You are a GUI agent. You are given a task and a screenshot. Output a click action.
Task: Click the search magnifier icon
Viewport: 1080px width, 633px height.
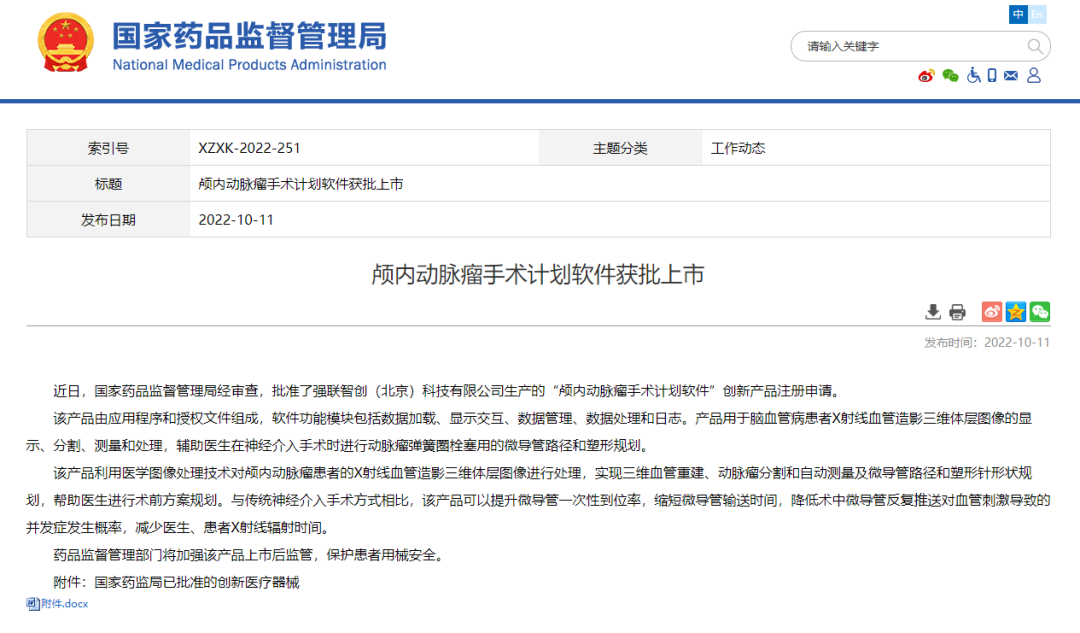point(1035,46)
